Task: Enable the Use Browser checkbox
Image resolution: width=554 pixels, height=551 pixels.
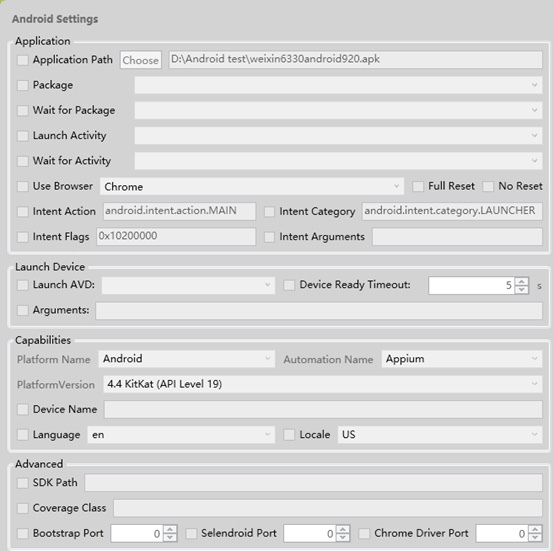Action: (23, 186)
